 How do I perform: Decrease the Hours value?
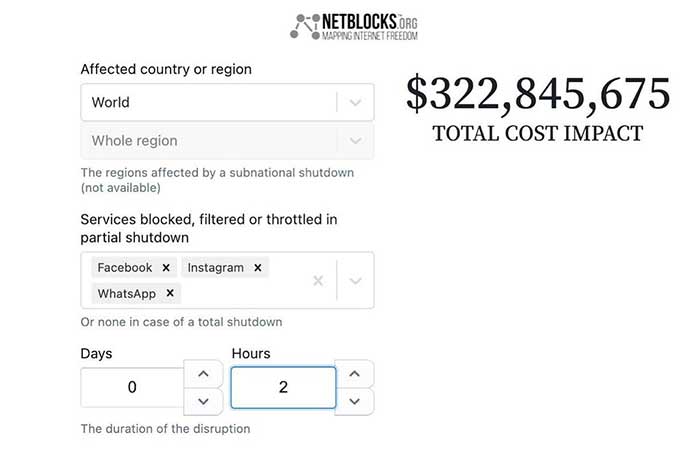[354, 401]
